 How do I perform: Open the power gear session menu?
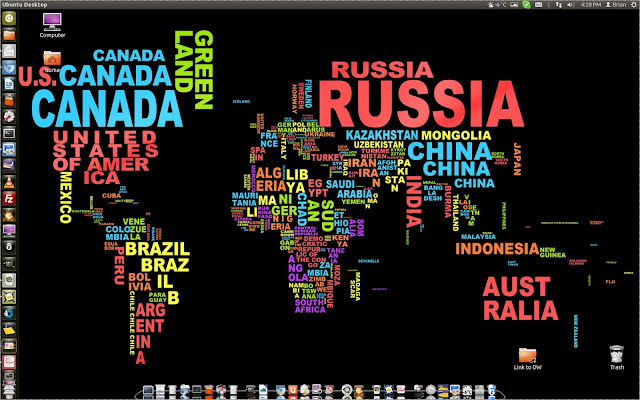click(x=633, y=4)
